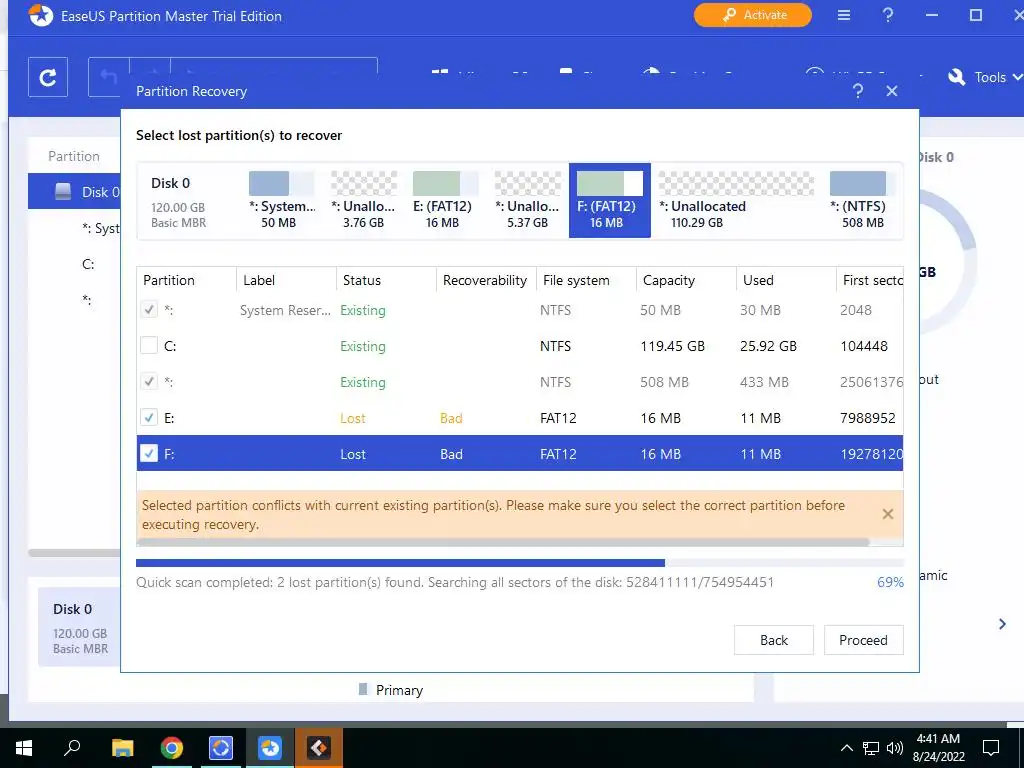Screen dimensions: 1024x768
Task: Click the horizontal scrollbar under the table
Action: [503, 542]
